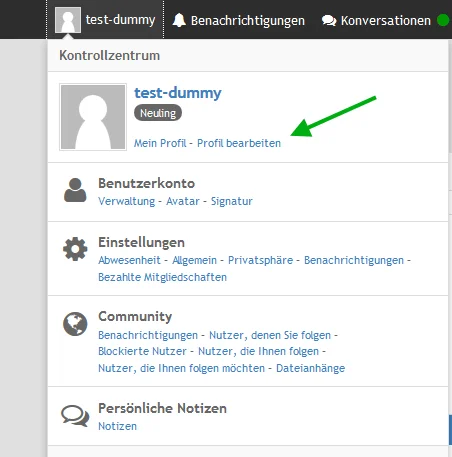Screen dimensions: 452x457
Task: Click the Einstellungen heading
Action: [x=141, y=242]
